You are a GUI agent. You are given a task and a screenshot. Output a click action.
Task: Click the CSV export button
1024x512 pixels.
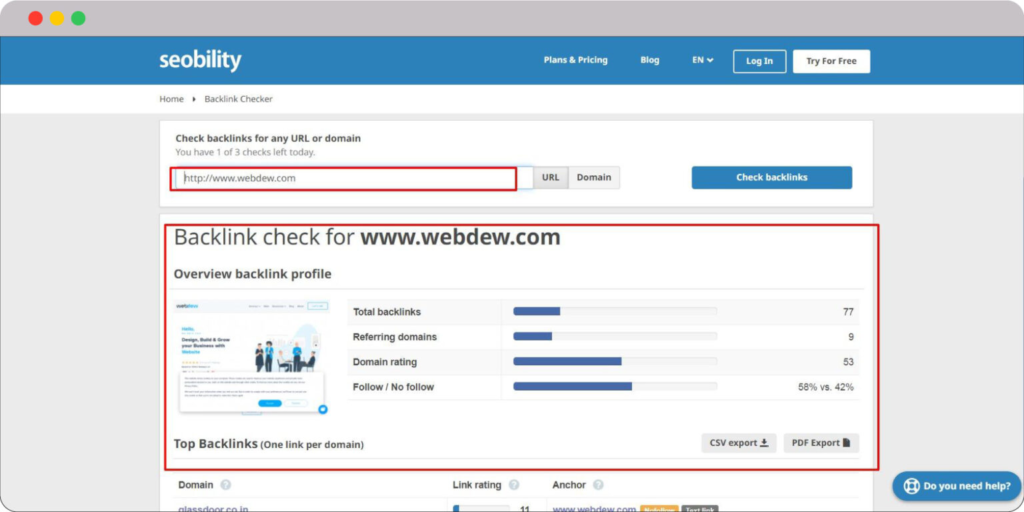point(739,443)
